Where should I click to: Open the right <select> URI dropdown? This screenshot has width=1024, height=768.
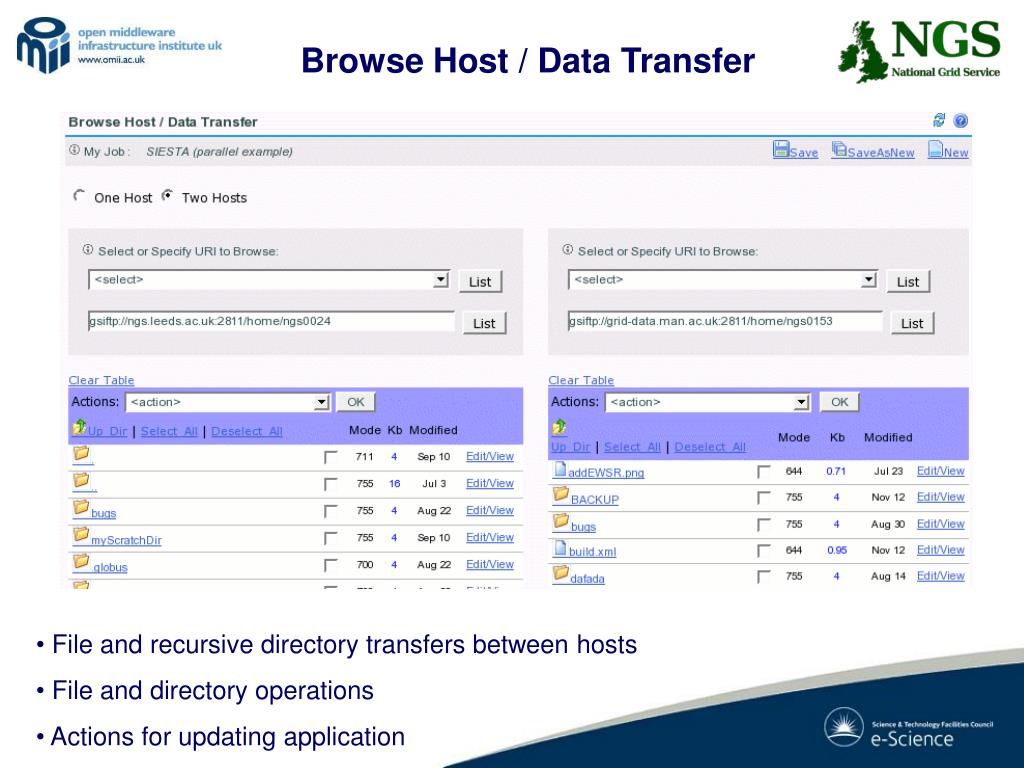pyautogui.click(x=722, y=280)
